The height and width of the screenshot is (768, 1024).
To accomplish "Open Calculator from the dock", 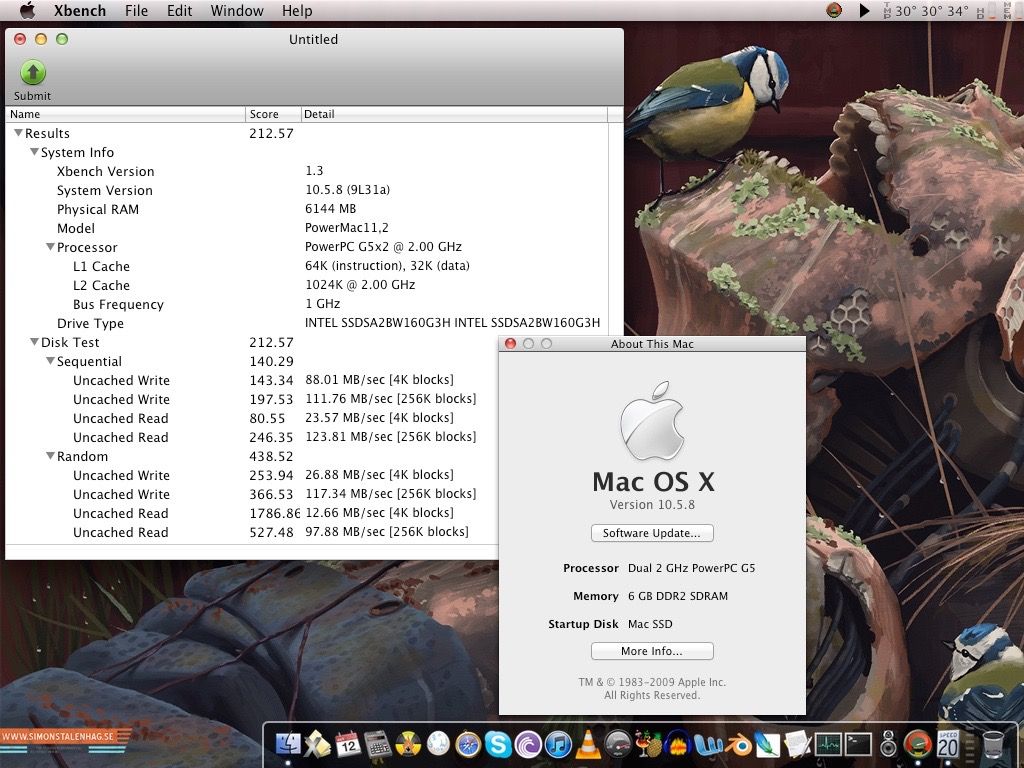I will click(x=377, y=744).
